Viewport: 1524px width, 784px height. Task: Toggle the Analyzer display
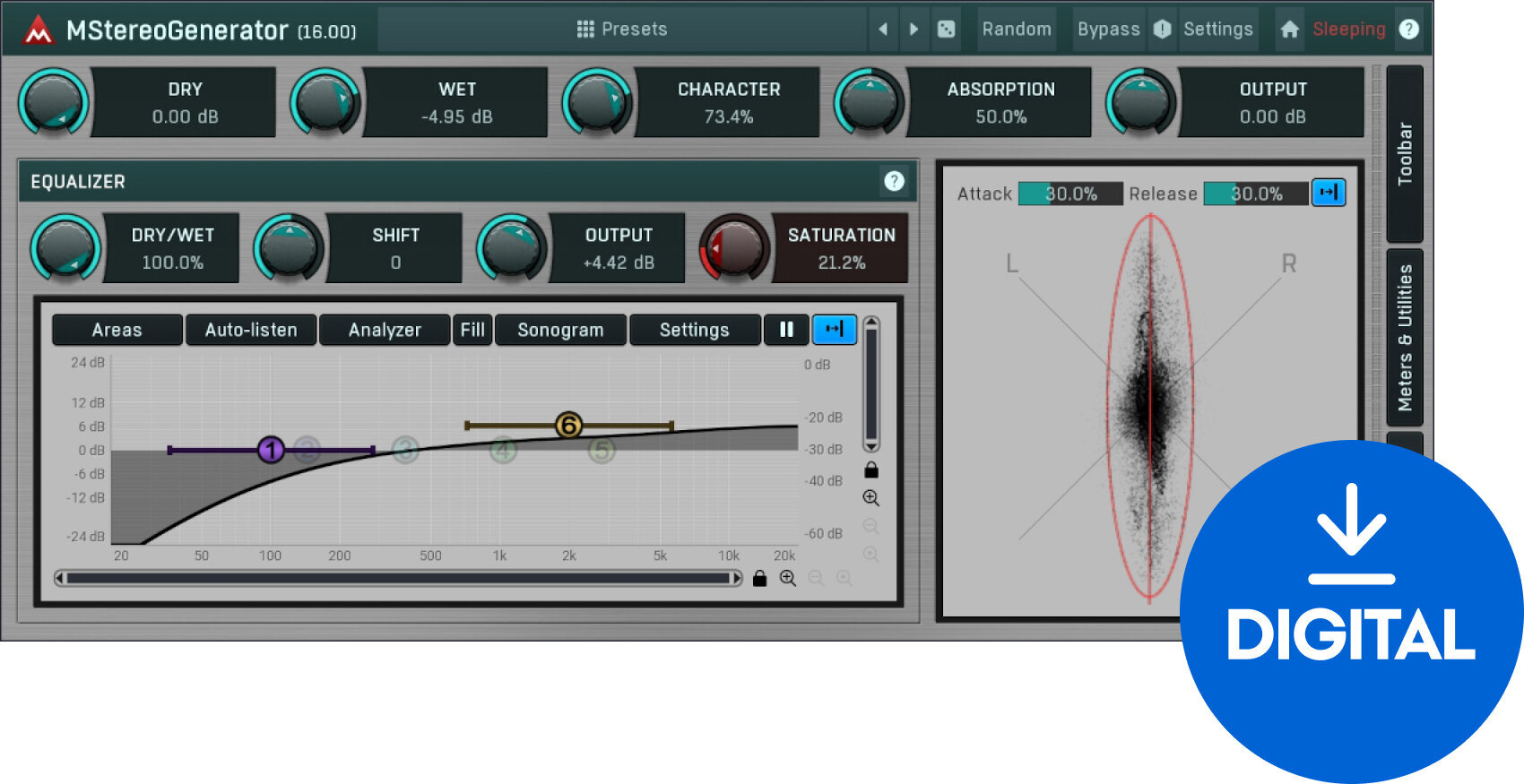[385, 330]
